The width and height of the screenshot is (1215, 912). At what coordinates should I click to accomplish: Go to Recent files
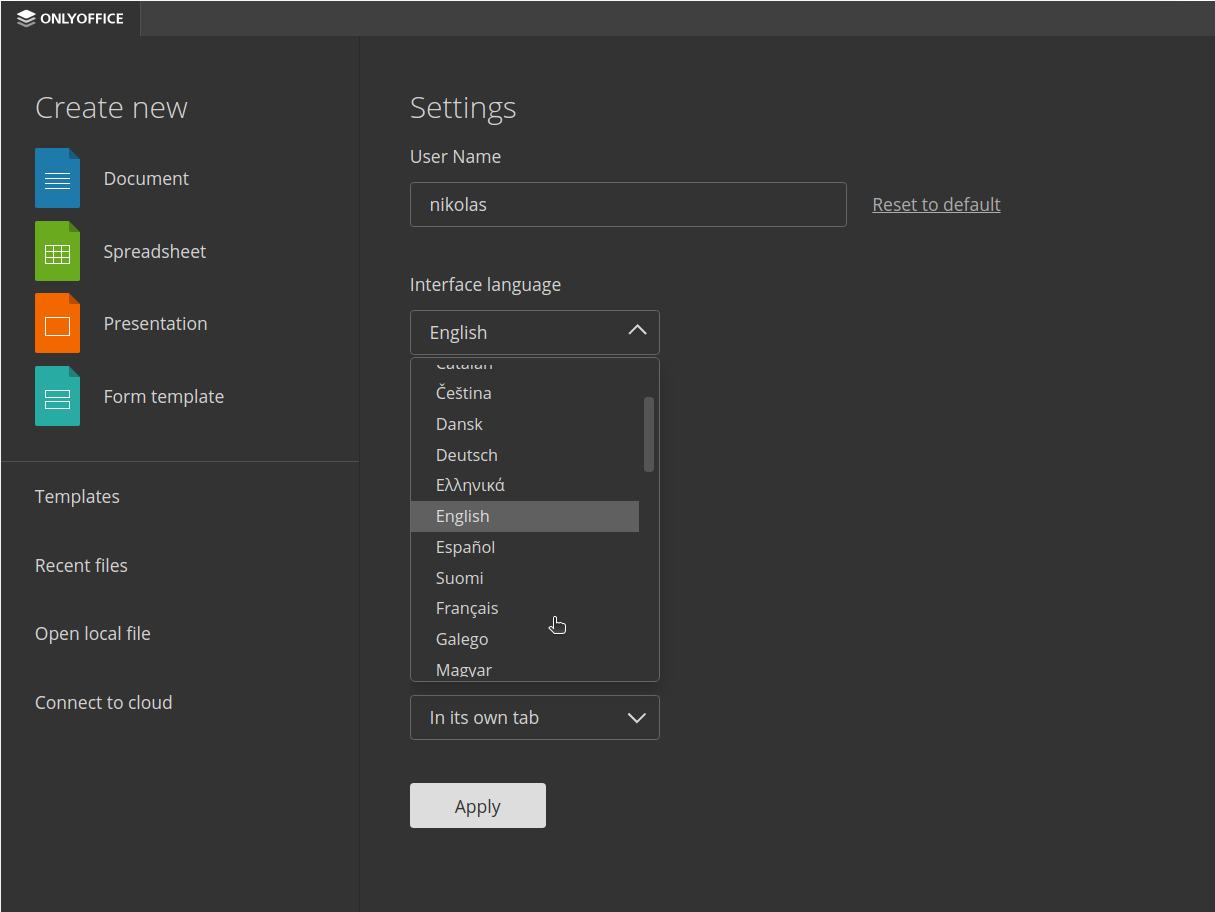[81, 565]
